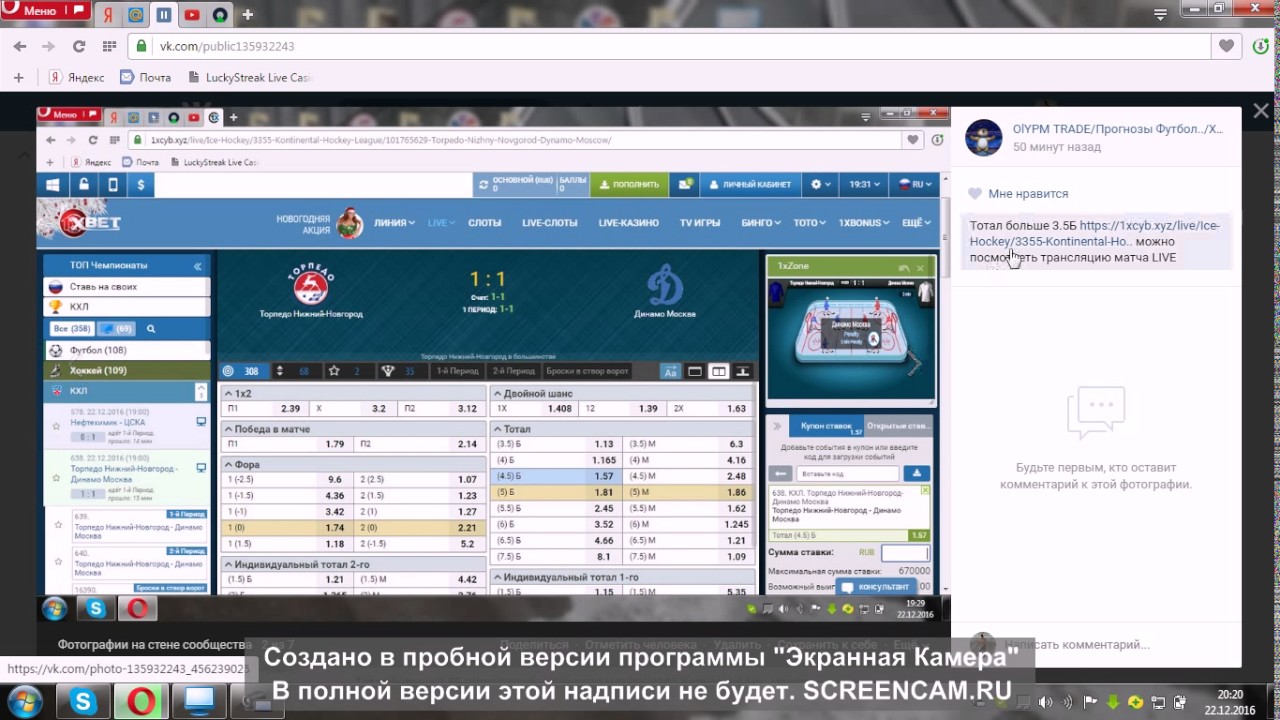1280x720 pixels.
Task: Open LIVE-КАЗИНО menu item in photo
Action: [628, 223]
